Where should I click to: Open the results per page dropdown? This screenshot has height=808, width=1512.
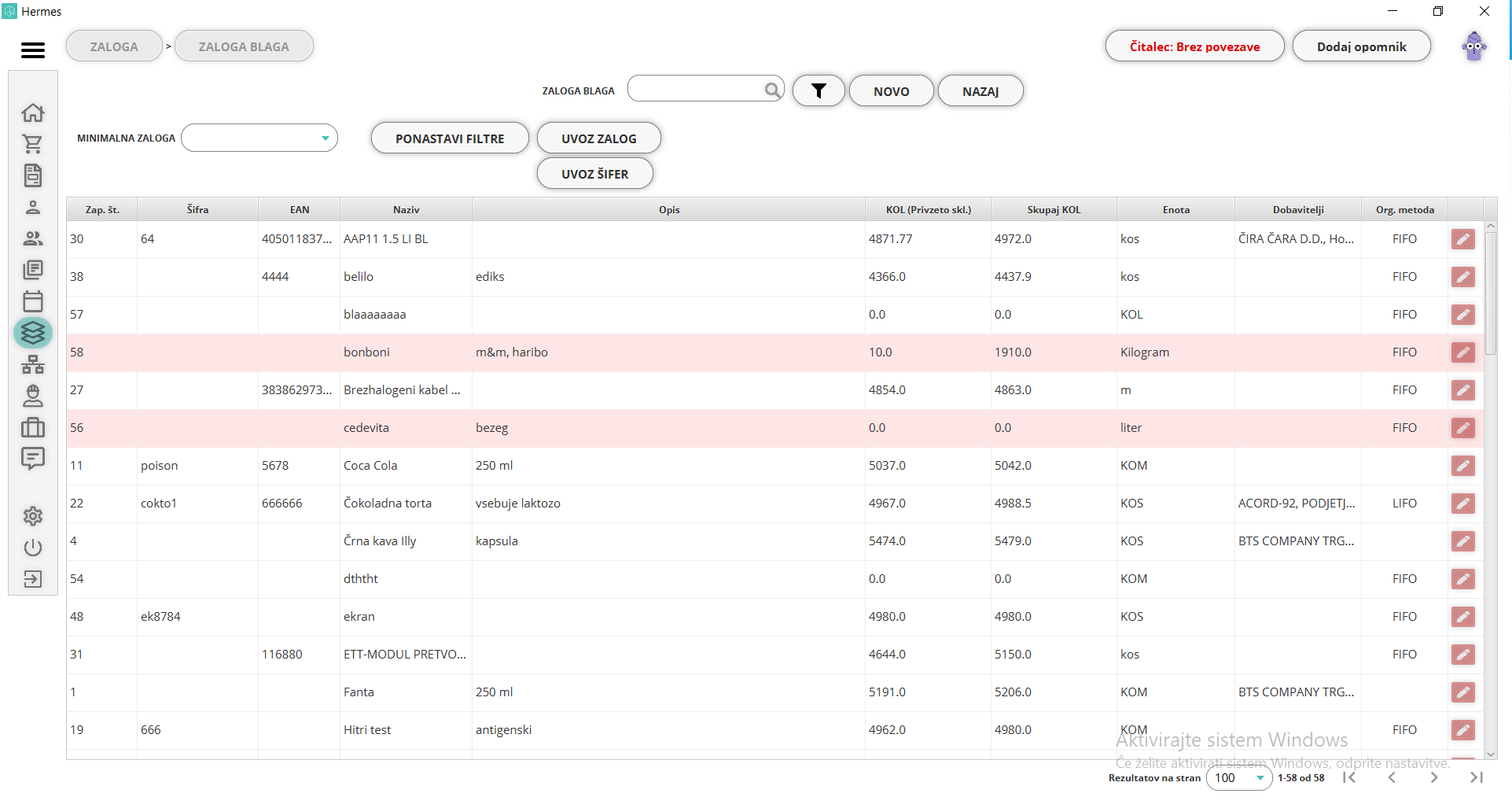pos(1239,777)
